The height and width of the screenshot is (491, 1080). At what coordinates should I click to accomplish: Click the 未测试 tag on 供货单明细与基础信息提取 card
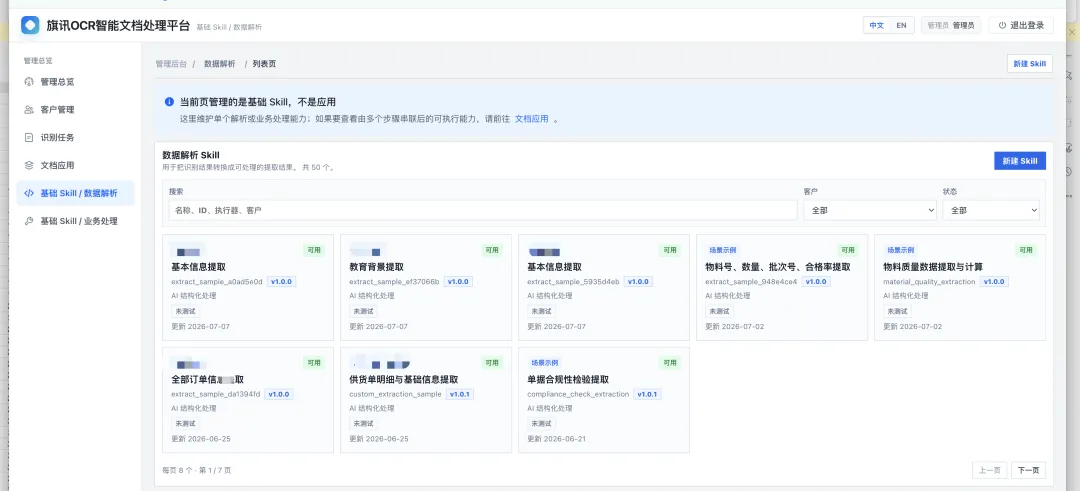pos(362,424)
